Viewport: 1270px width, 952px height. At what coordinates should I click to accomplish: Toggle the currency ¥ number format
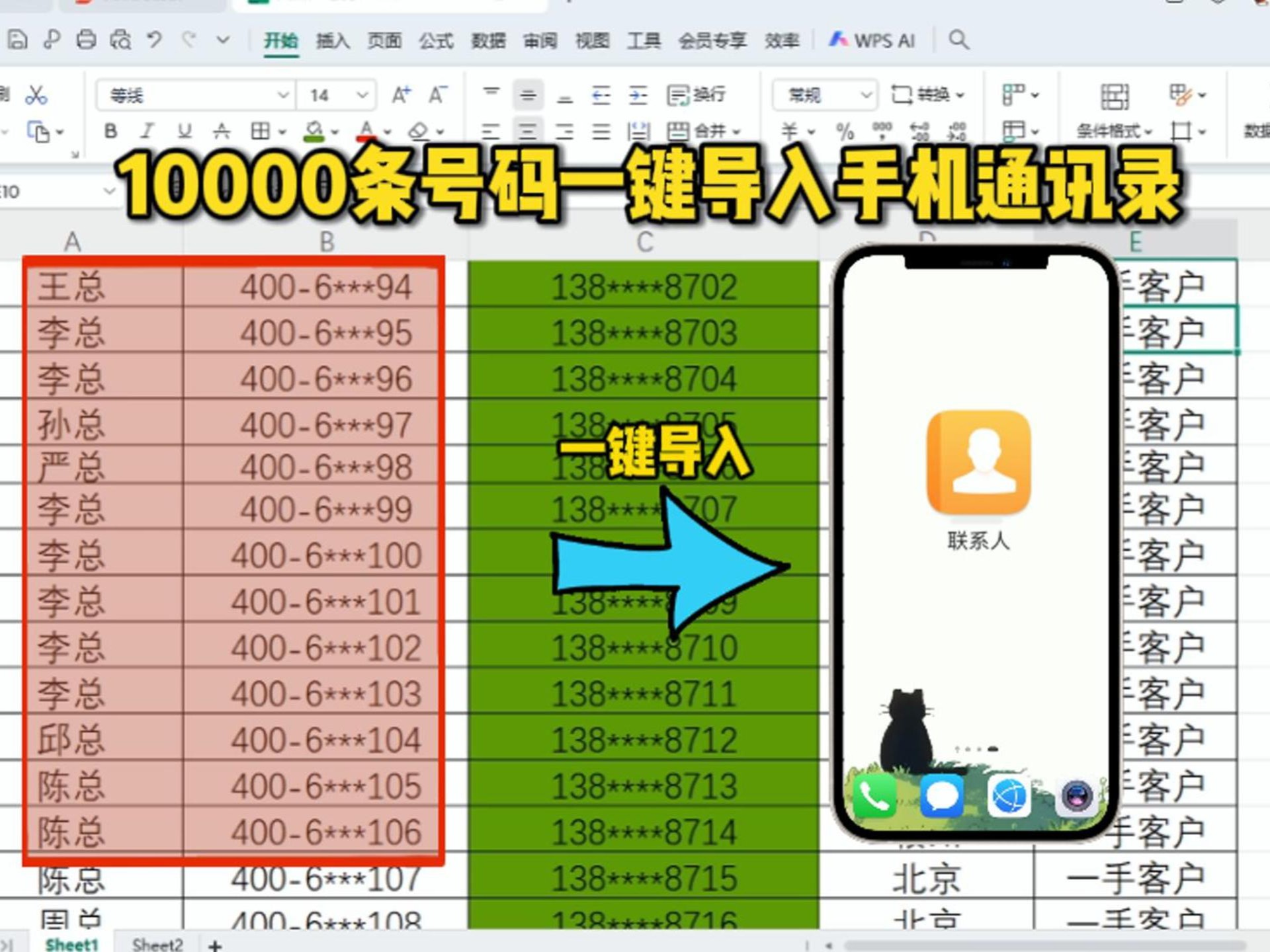point(787,130)
